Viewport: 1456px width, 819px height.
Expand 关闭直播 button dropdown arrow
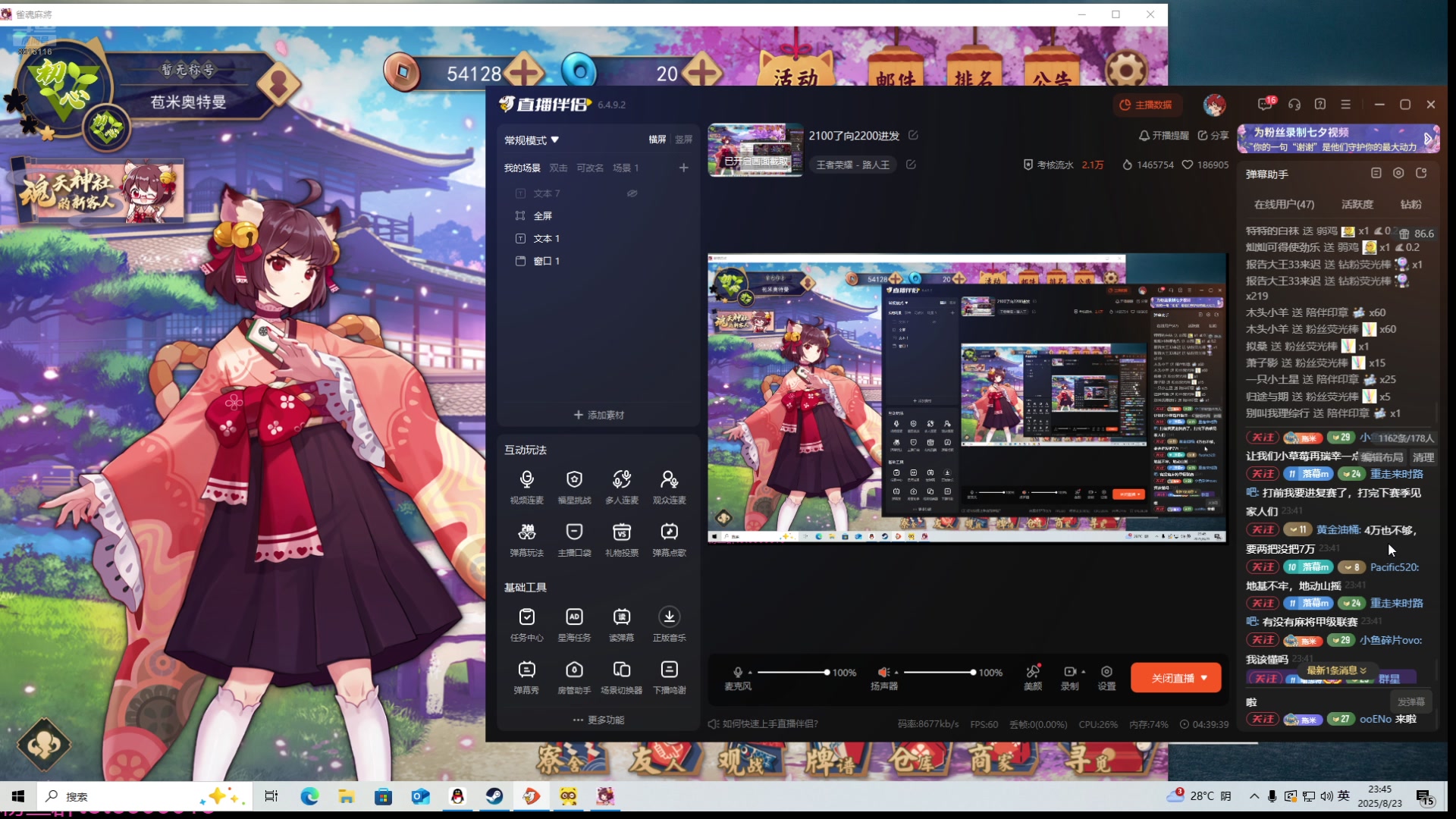pyautogui.click(x=1204, y=678)
